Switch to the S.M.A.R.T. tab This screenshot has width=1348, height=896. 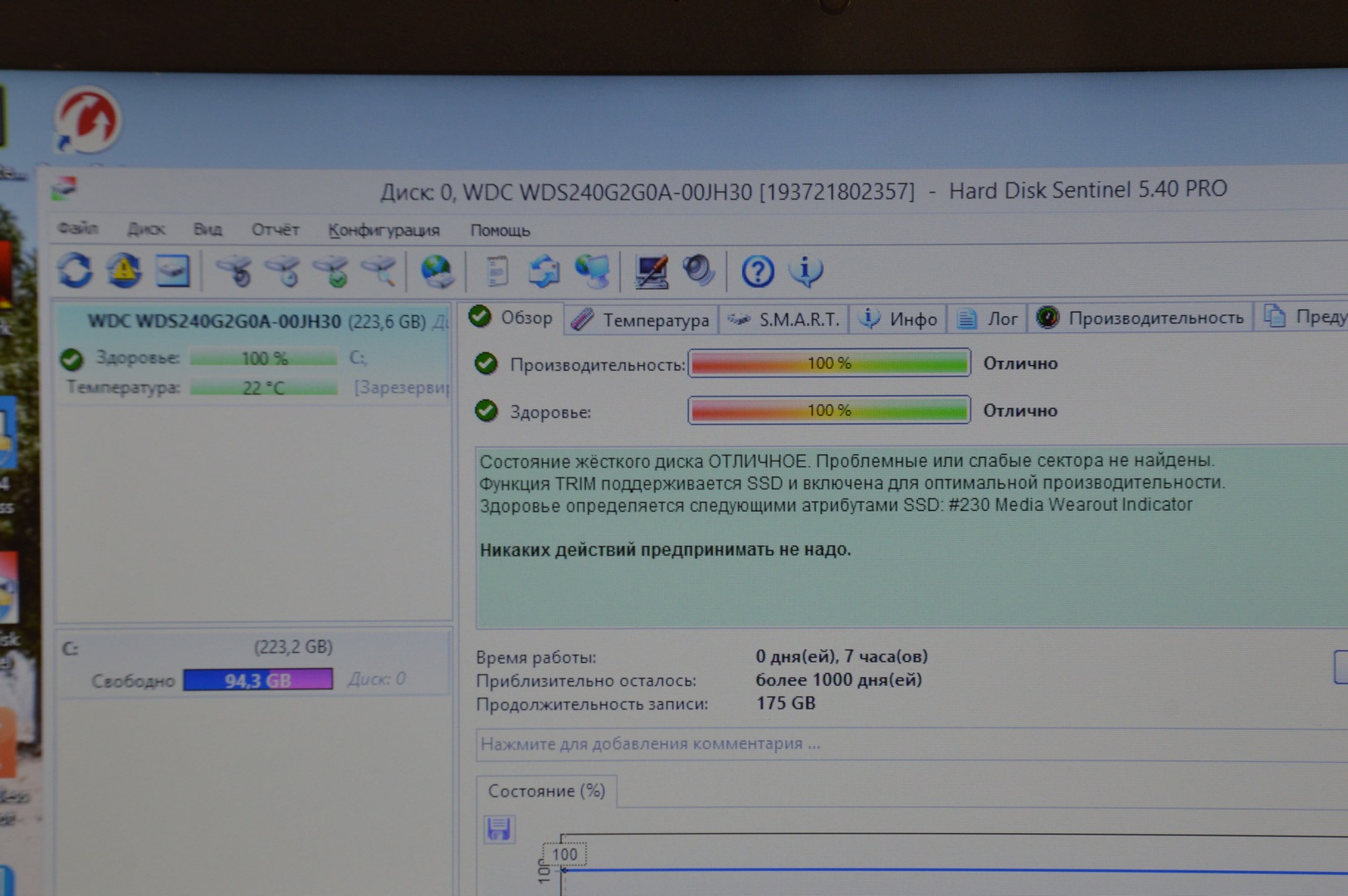tap(784, 319)
